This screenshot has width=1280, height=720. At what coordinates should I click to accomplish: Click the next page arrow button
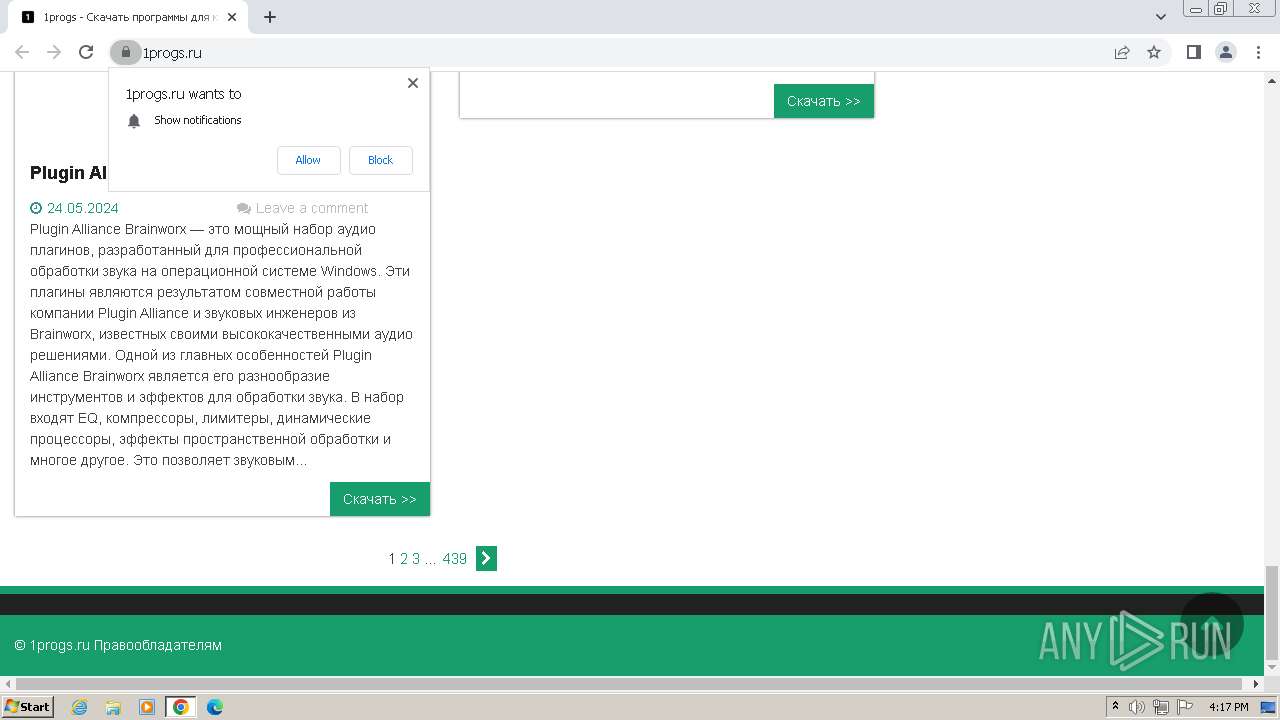pos(486,559)
